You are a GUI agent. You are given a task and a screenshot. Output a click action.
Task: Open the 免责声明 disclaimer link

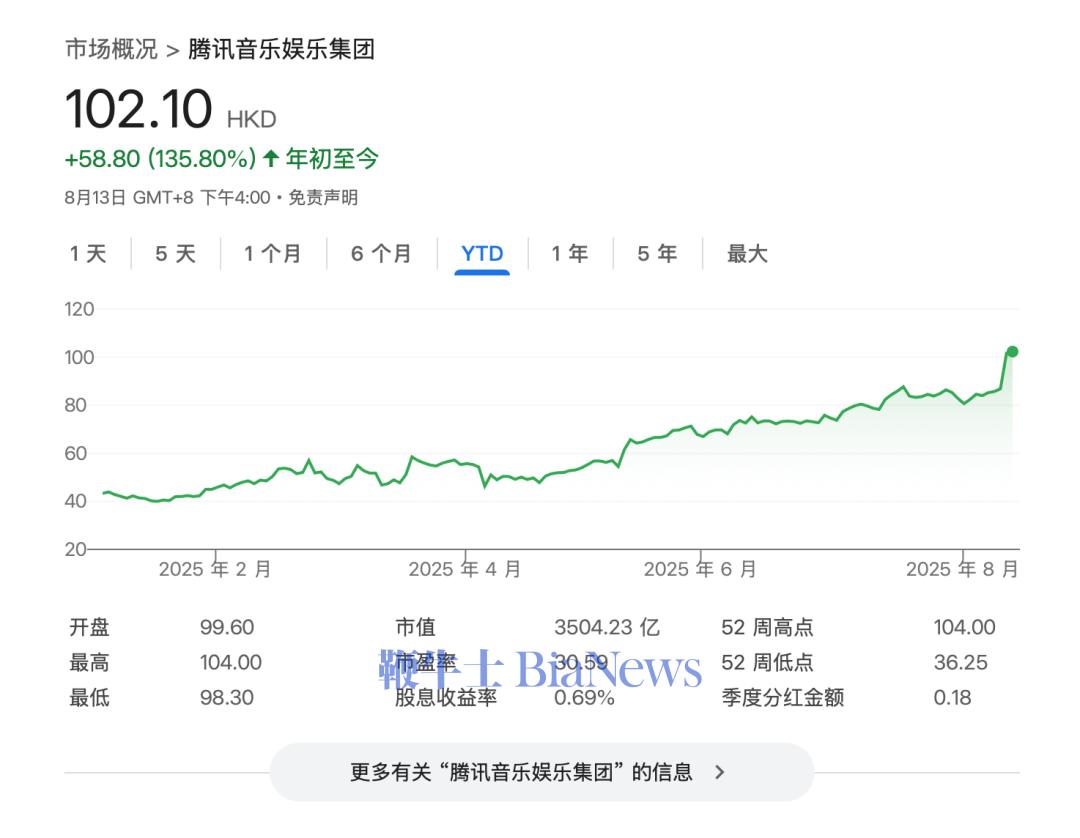point(323,198)
